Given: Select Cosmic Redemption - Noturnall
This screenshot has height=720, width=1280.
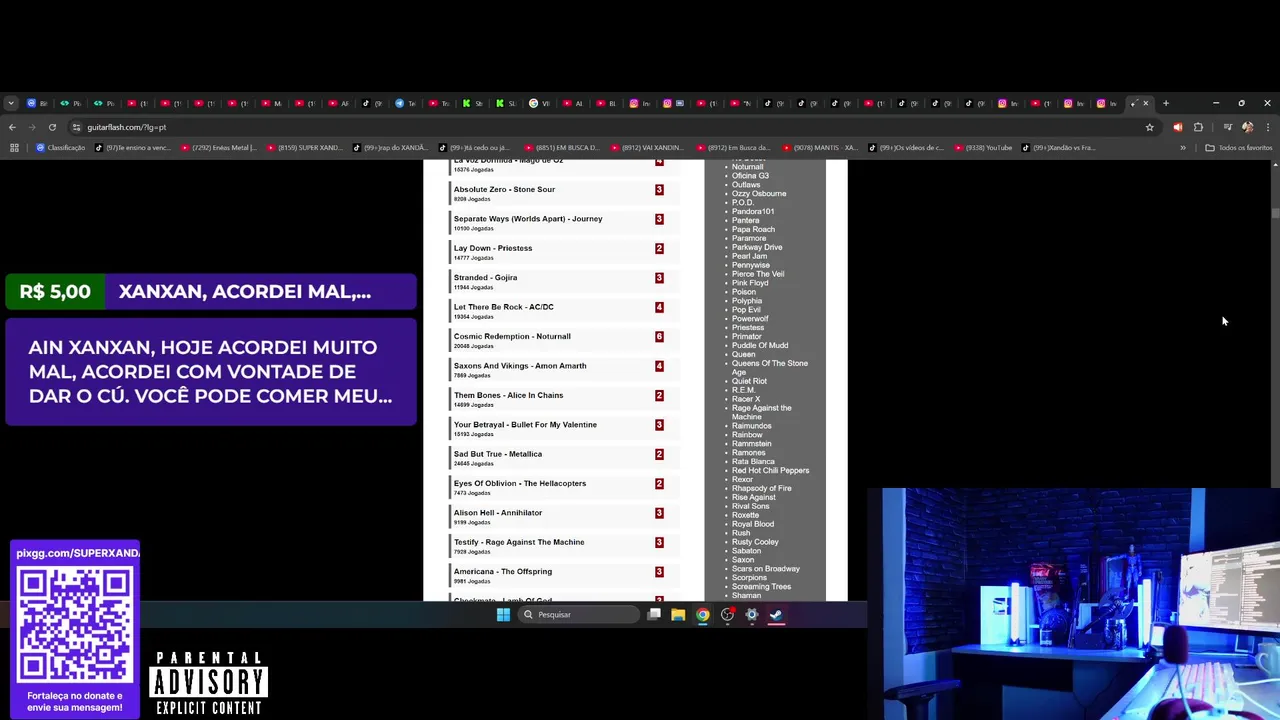Looking at the screenshot, I should coord(512,336).
